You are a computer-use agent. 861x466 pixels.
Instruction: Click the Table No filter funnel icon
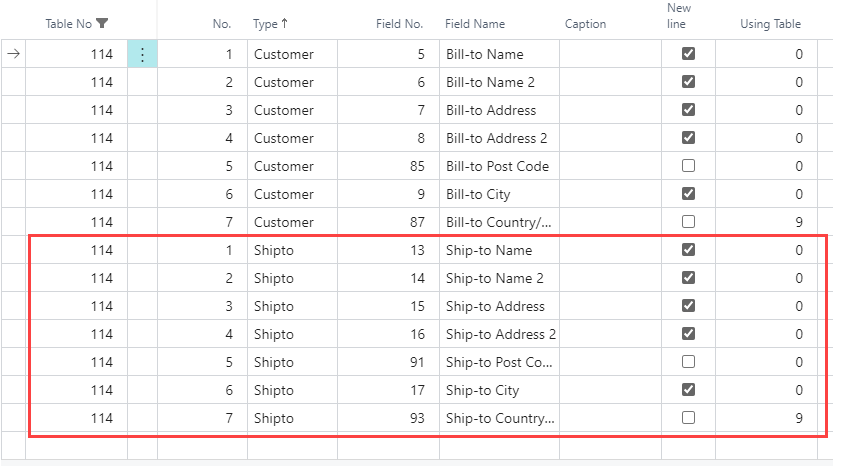102,24
